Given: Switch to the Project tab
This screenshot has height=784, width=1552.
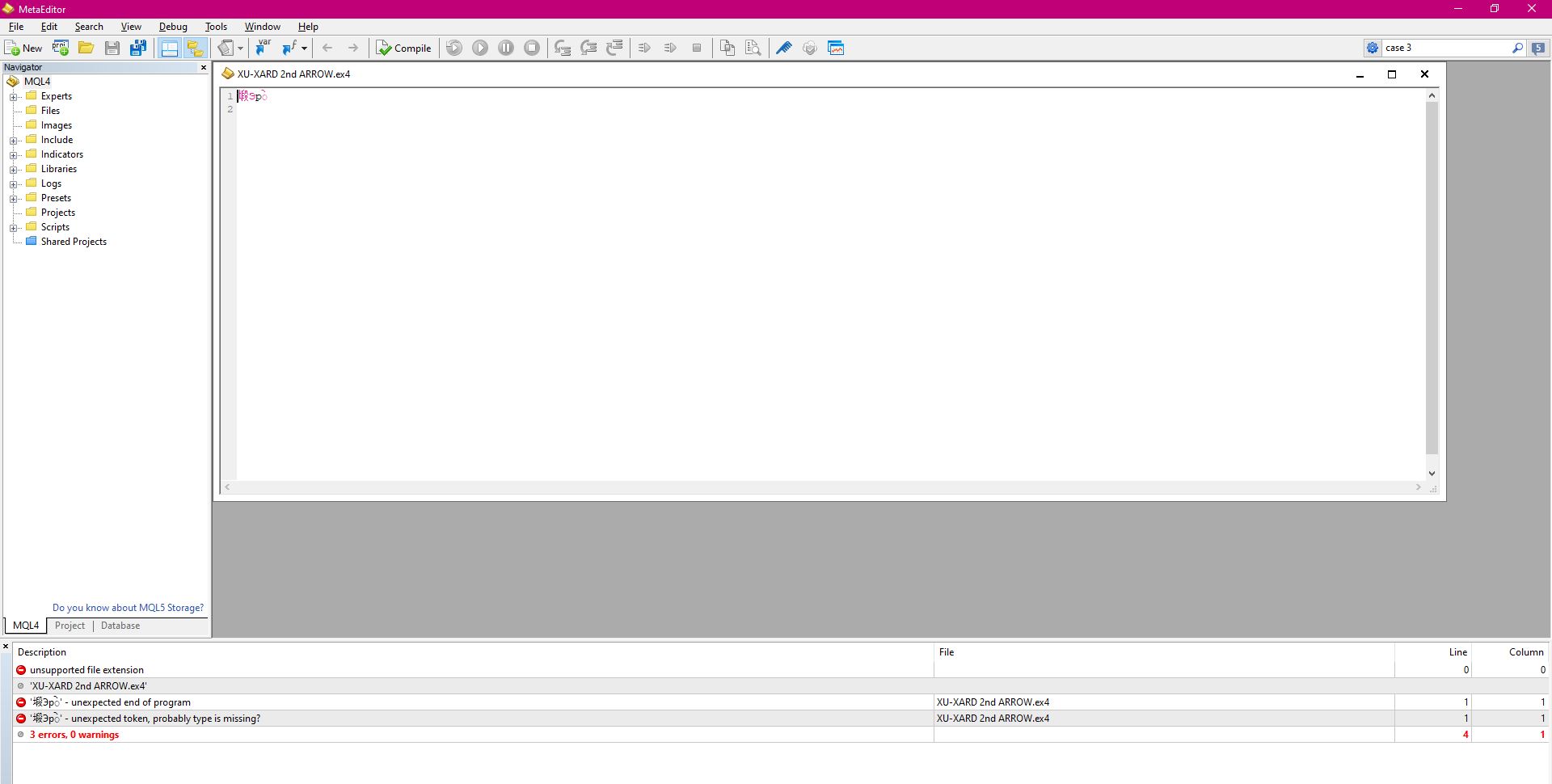Looking at the screenshot, I should [70, 626].
